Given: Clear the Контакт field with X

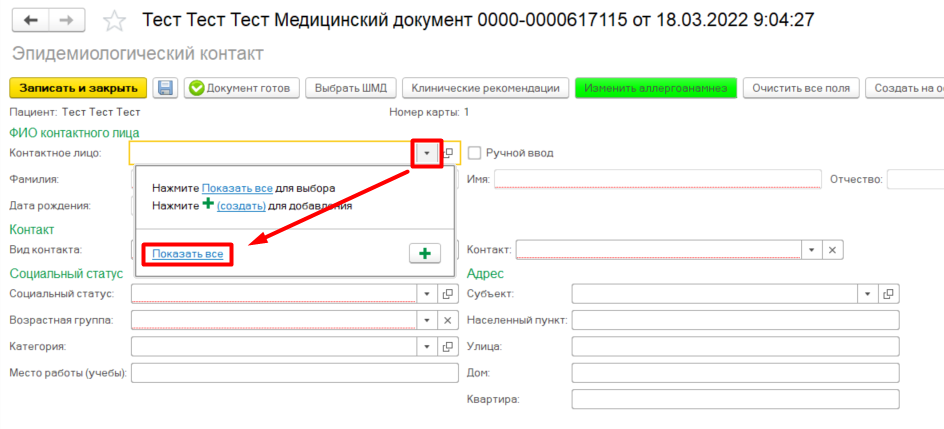Looking at the screenshot, I should [x=835, y=250].
